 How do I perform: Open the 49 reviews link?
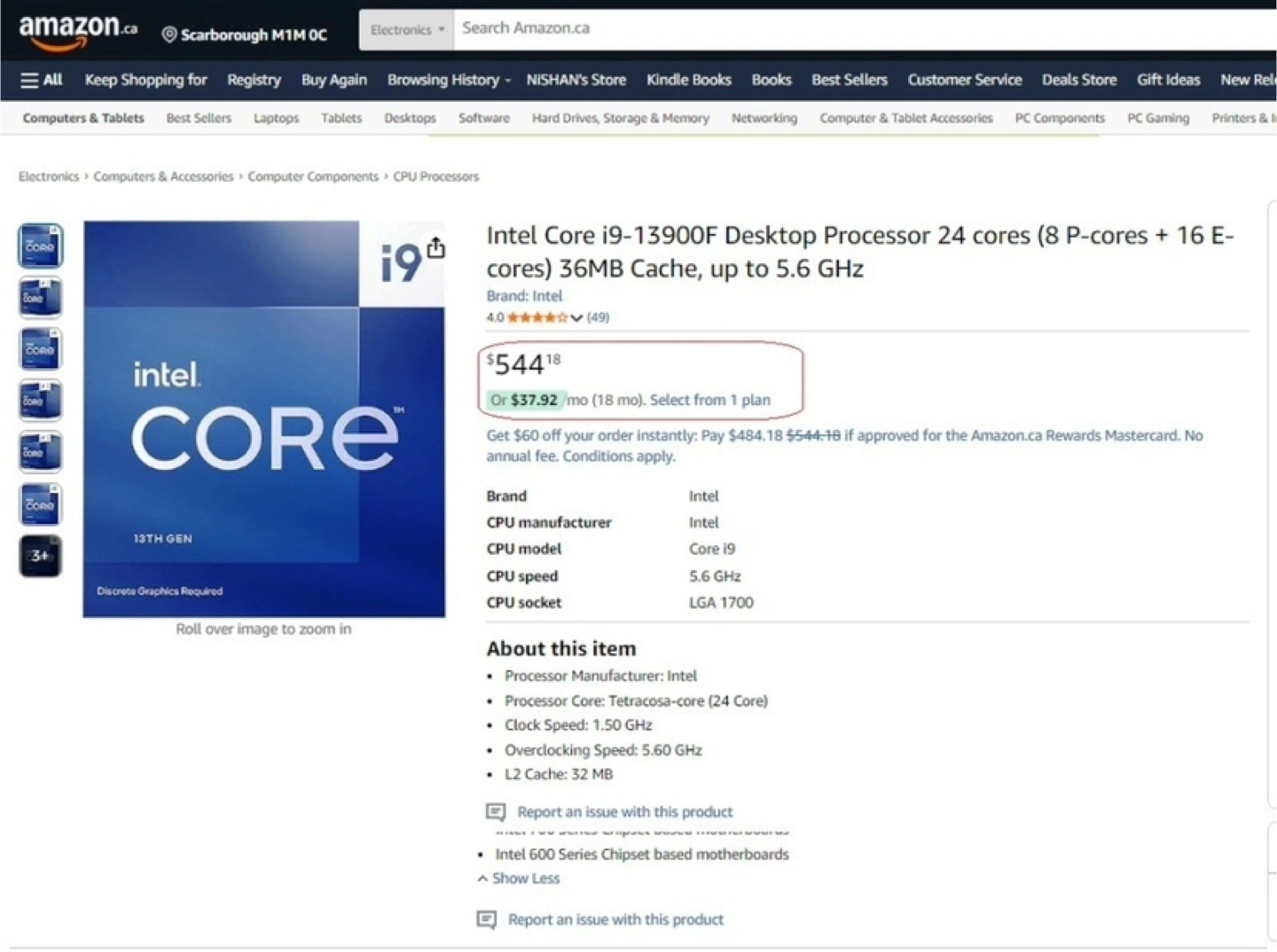pyautogui.click(x=598, y=317)
